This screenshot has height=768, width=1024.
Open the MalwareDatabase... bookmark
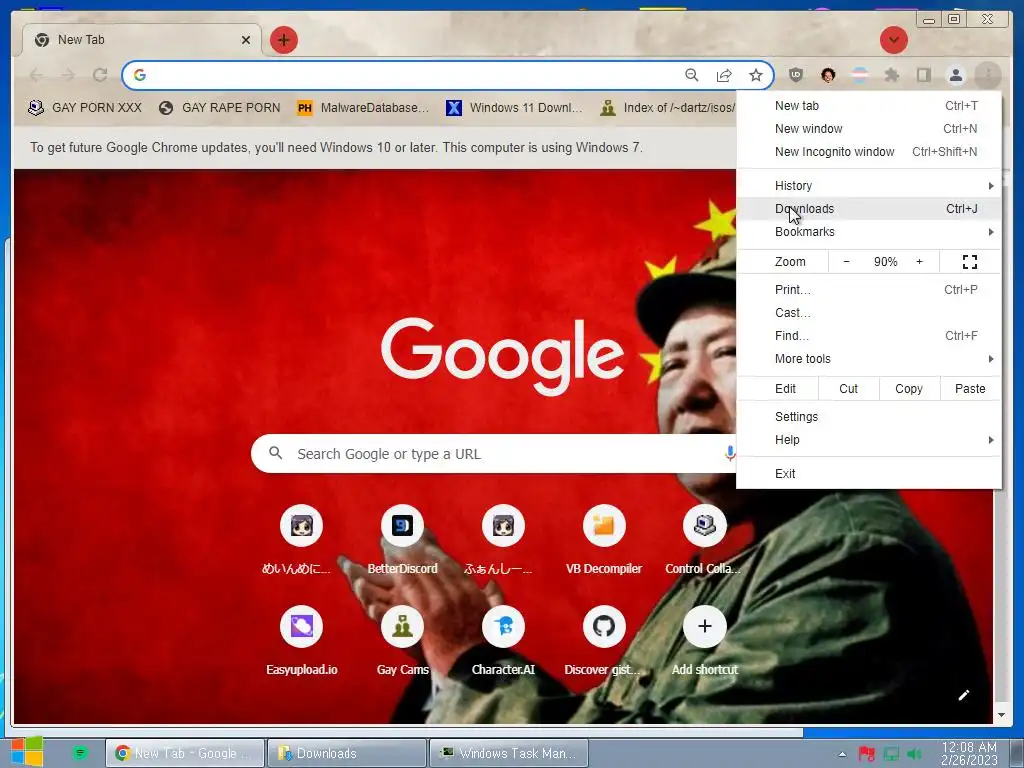coord(362,108)
